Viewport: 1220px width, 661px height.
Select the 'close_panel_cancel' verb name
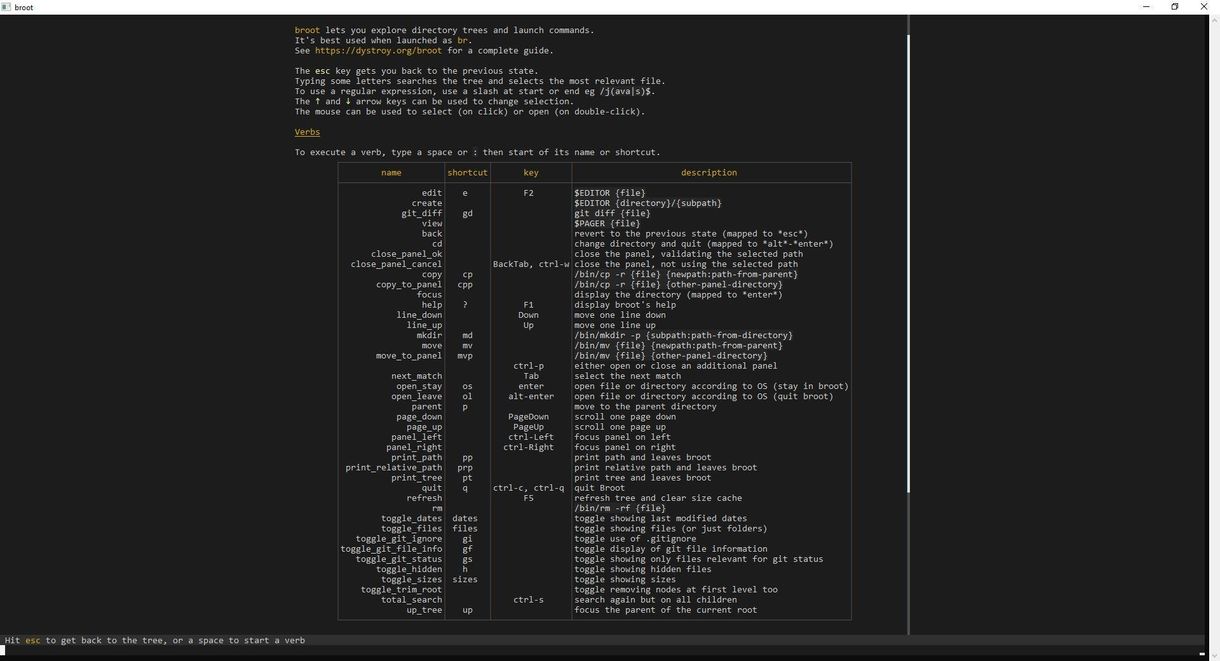[396, 264]
